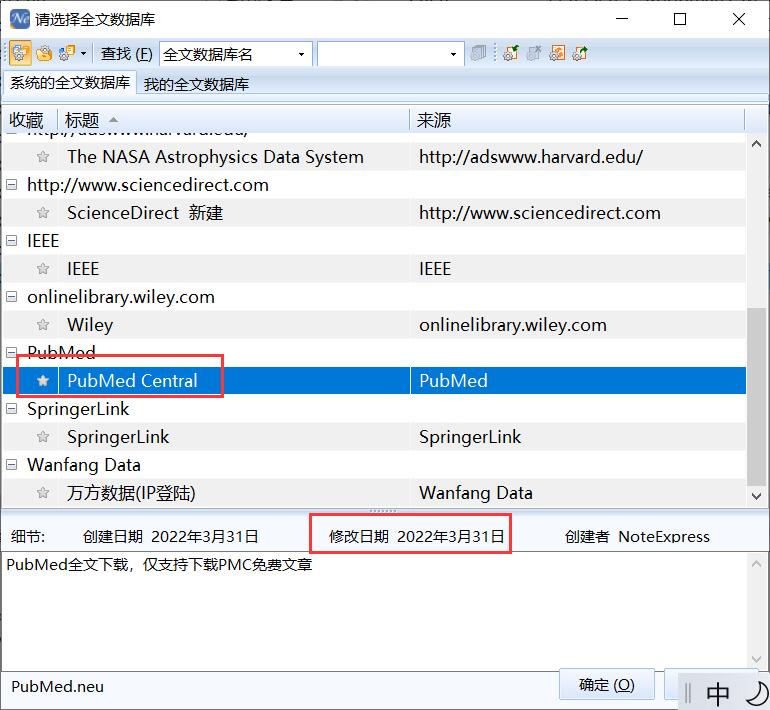
Task: Click the description text about PubMed全文下载
Action: tap(159, 565)
